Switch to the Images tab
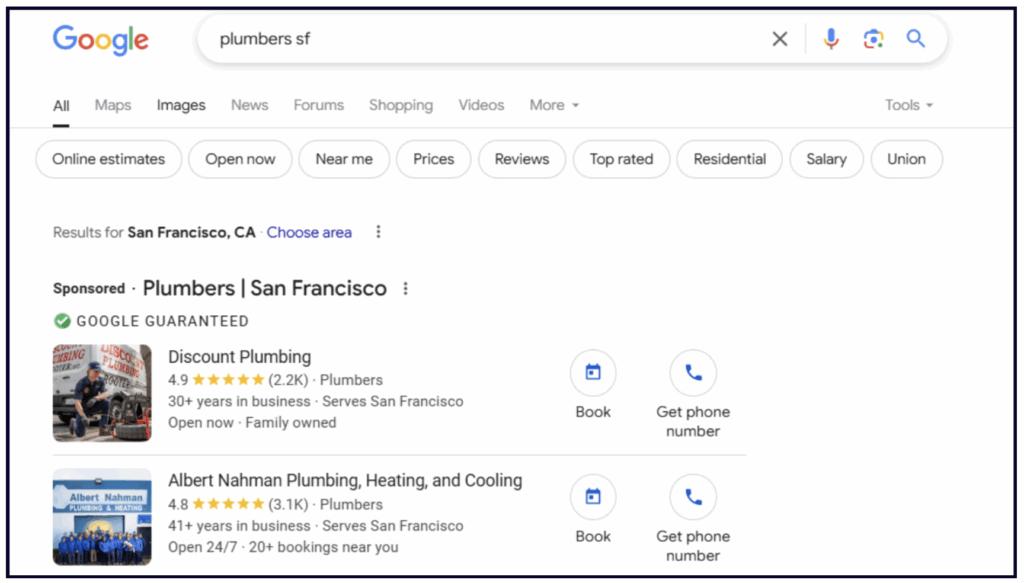This screenshot has width=1024, height=583. pos(181,105)
